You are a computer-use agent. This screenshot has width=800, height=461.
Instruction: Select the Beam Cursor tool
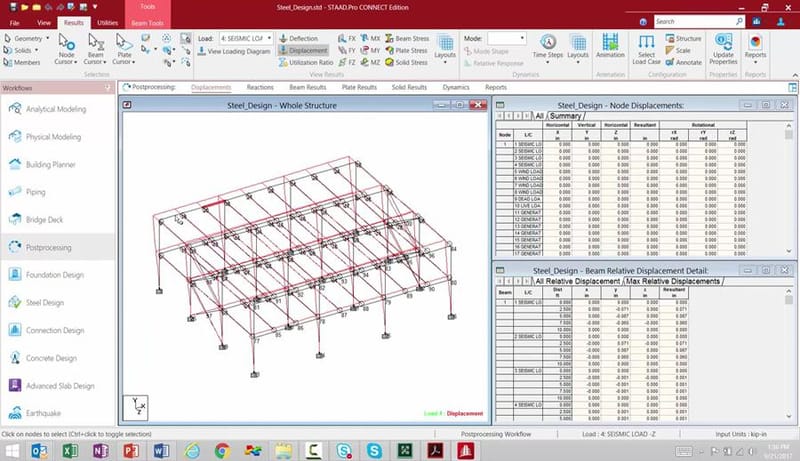coord(95,49)
